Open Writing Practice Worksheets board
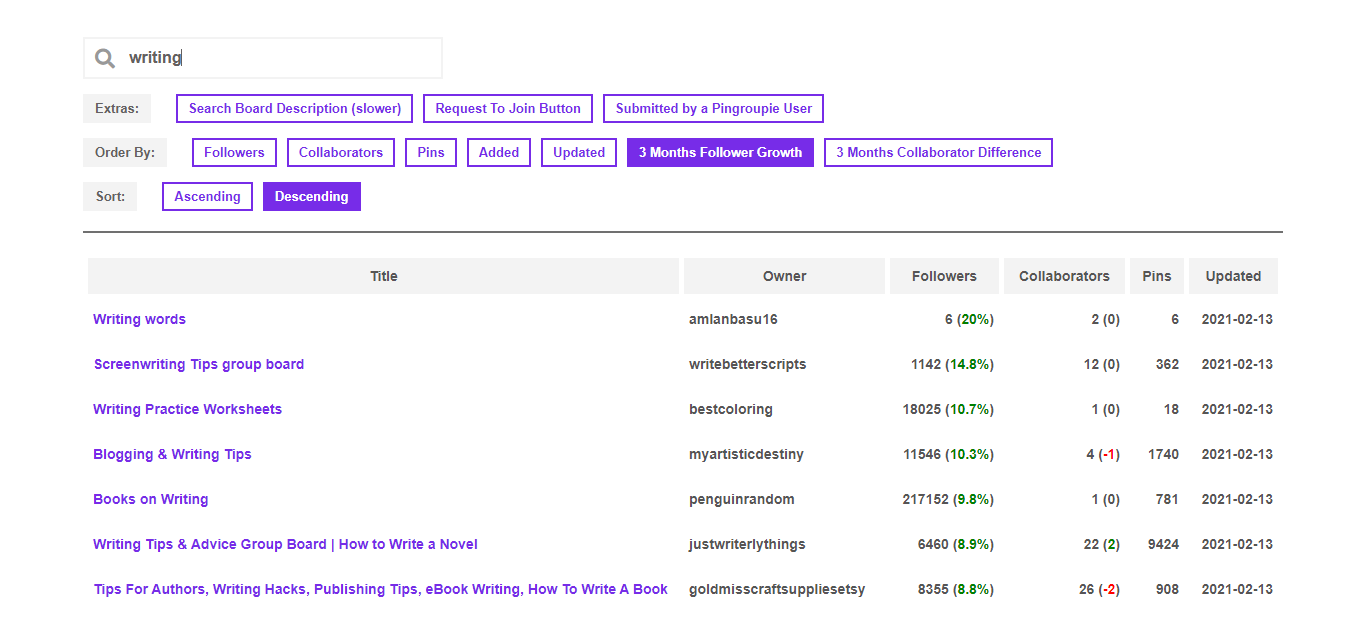The image size is (1366, 625). 187,410
